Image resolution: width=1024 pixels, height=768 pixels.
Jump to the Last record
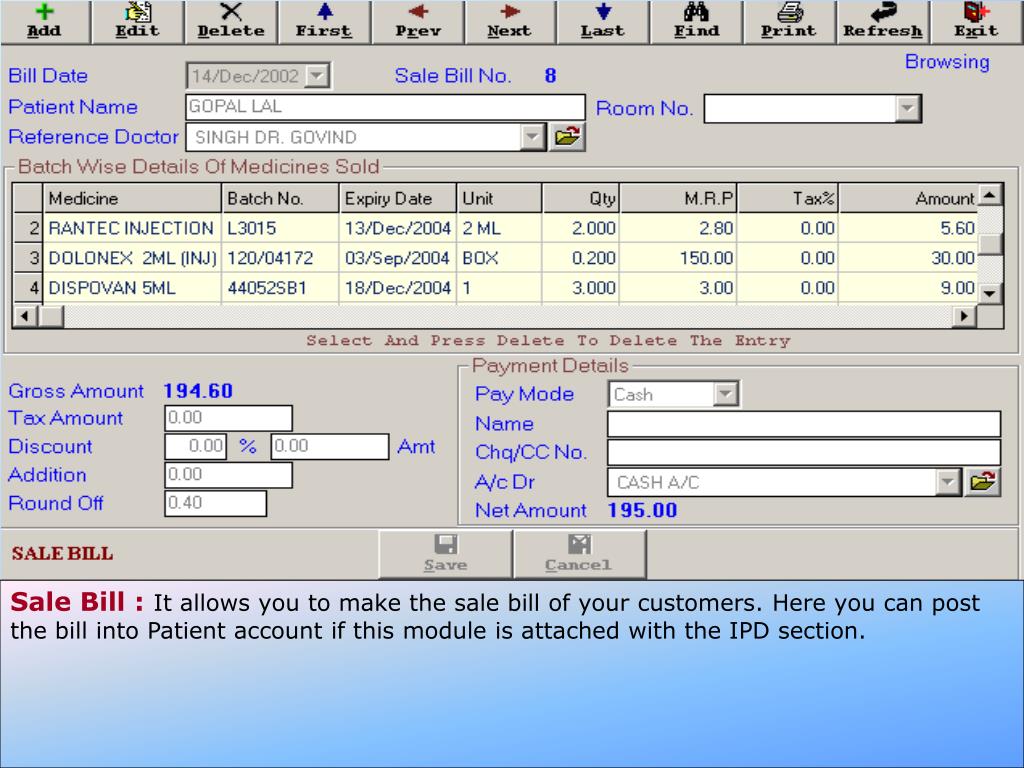click(x=603, y=22)
